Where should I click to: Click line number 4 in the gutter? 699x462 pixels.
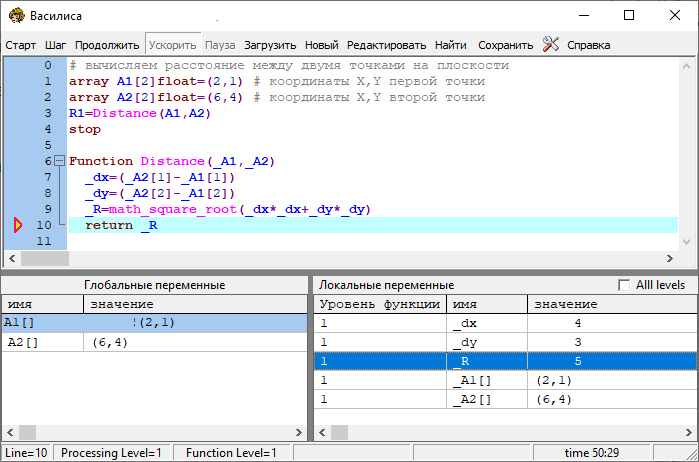click(x=47, y=129)
